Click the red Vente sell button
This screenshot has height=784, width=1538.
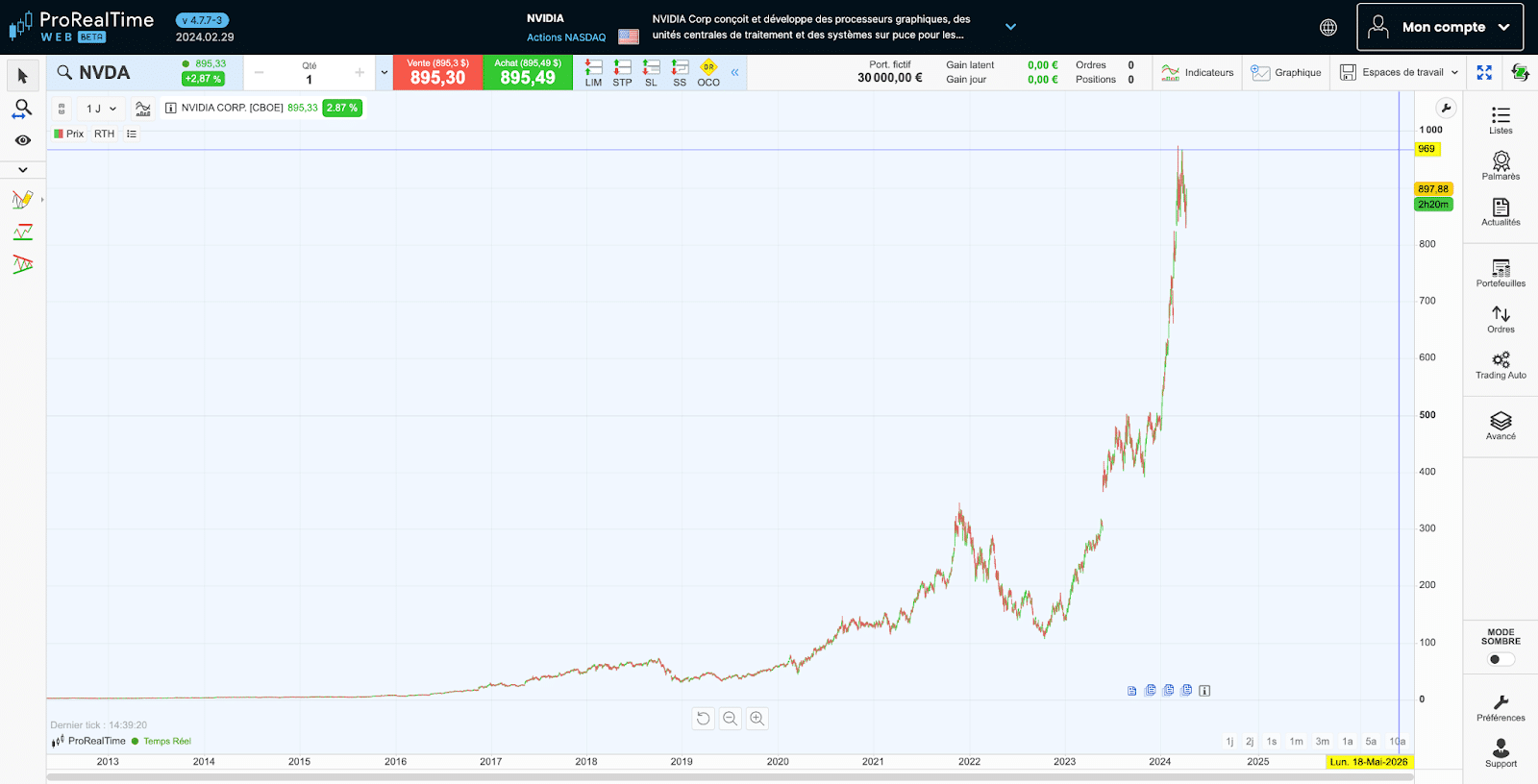coord(437,73)
